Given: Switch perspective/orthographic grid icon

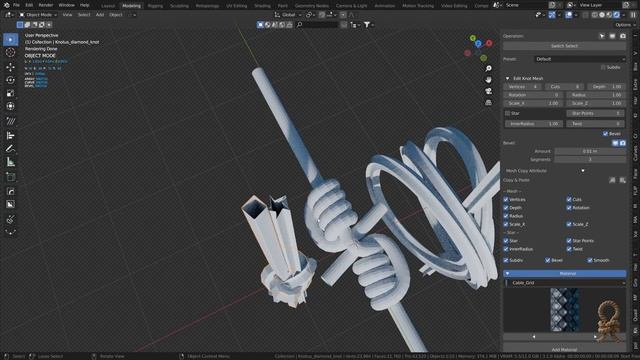Looking at the screenshot, I should click(488, 103).
